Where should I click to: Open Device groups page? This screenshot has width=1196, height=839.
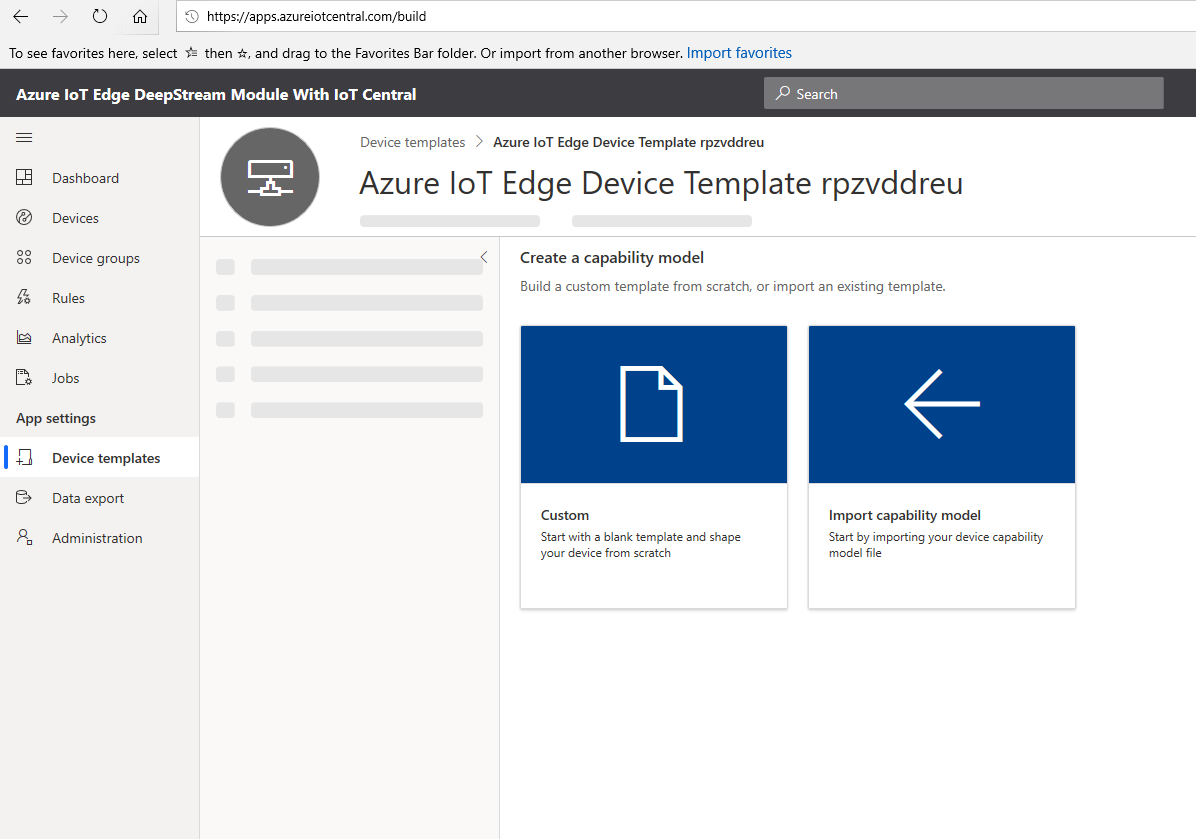pyautogui.click(x=96, y=258)
